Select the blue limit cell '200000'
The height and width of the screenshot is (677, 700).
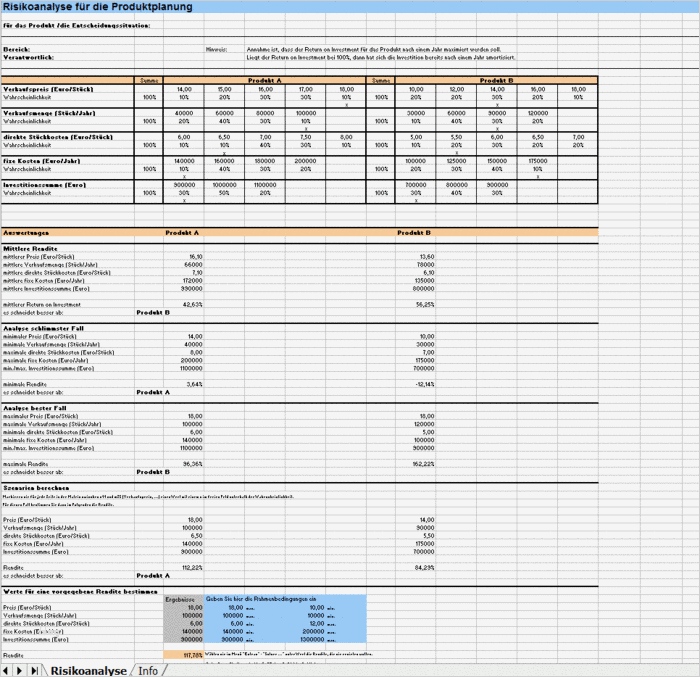[313, 631]
